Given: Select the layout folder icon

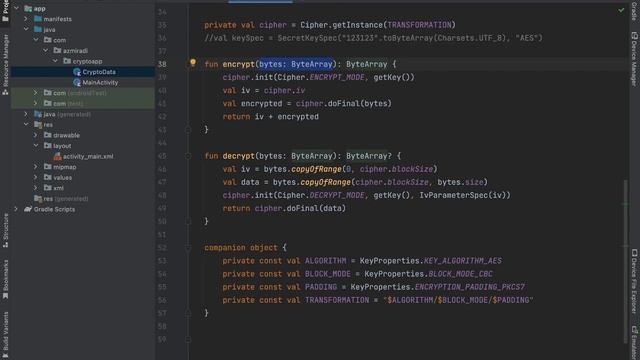Looking at the screenshot, I should (x=48, y=146).
